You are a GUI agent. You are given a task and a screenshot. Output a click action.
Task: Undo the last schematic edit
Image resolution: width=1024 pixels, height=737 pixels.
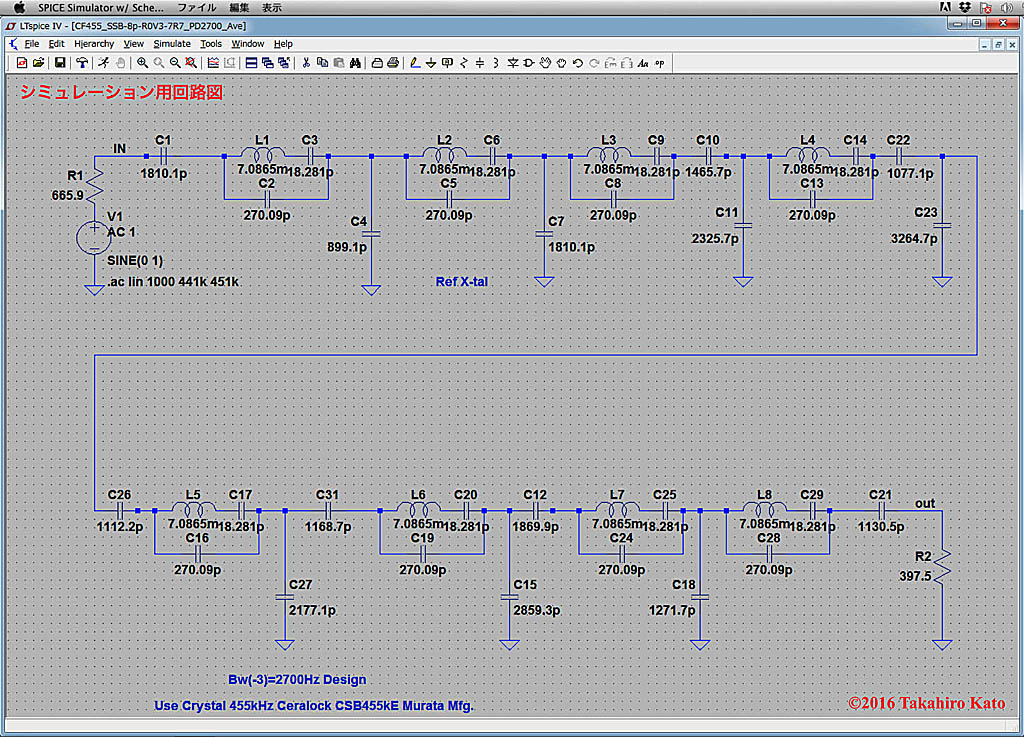coord(578,63)
